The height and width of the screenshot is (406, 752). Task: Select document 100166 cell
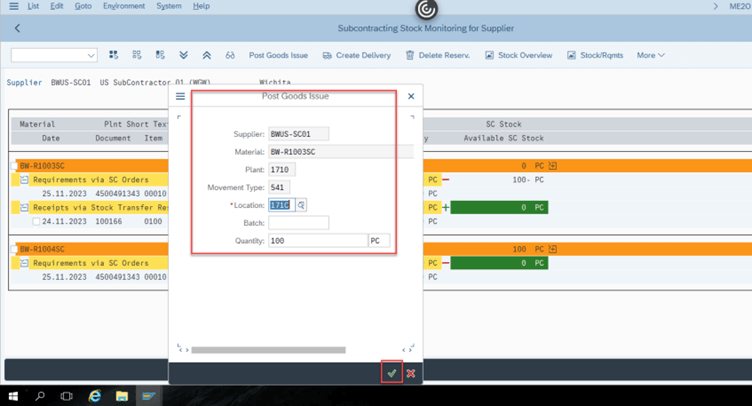(108, 221)
